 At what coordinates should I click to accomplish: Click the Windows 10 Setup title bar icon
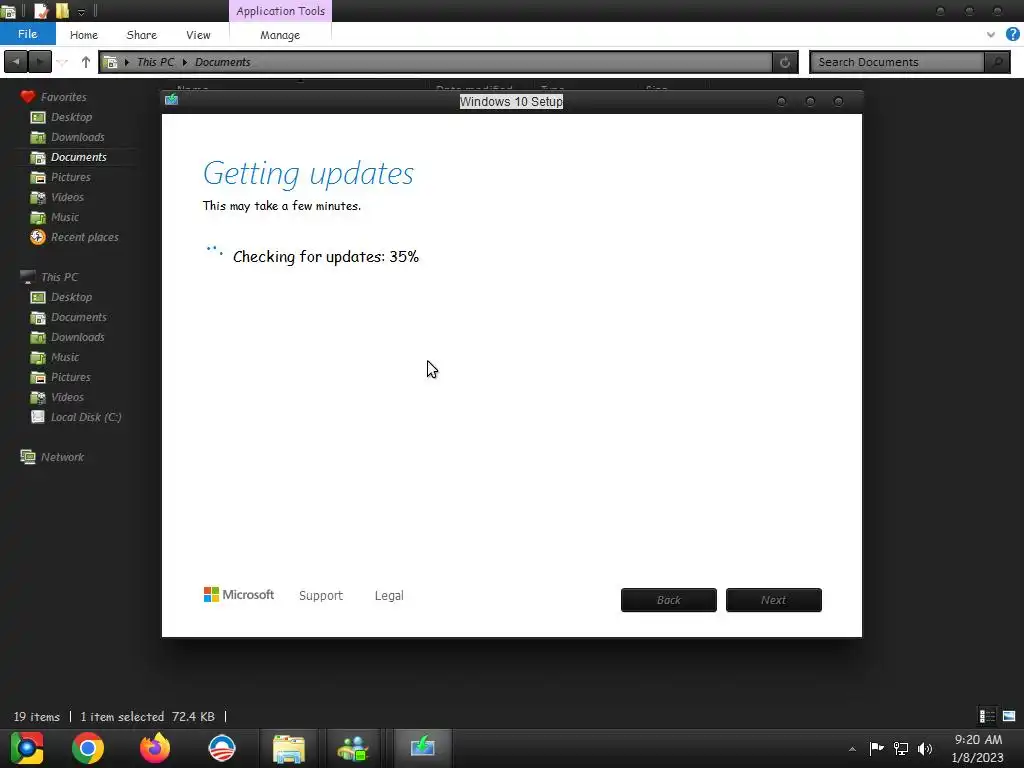tap(172, 99)
